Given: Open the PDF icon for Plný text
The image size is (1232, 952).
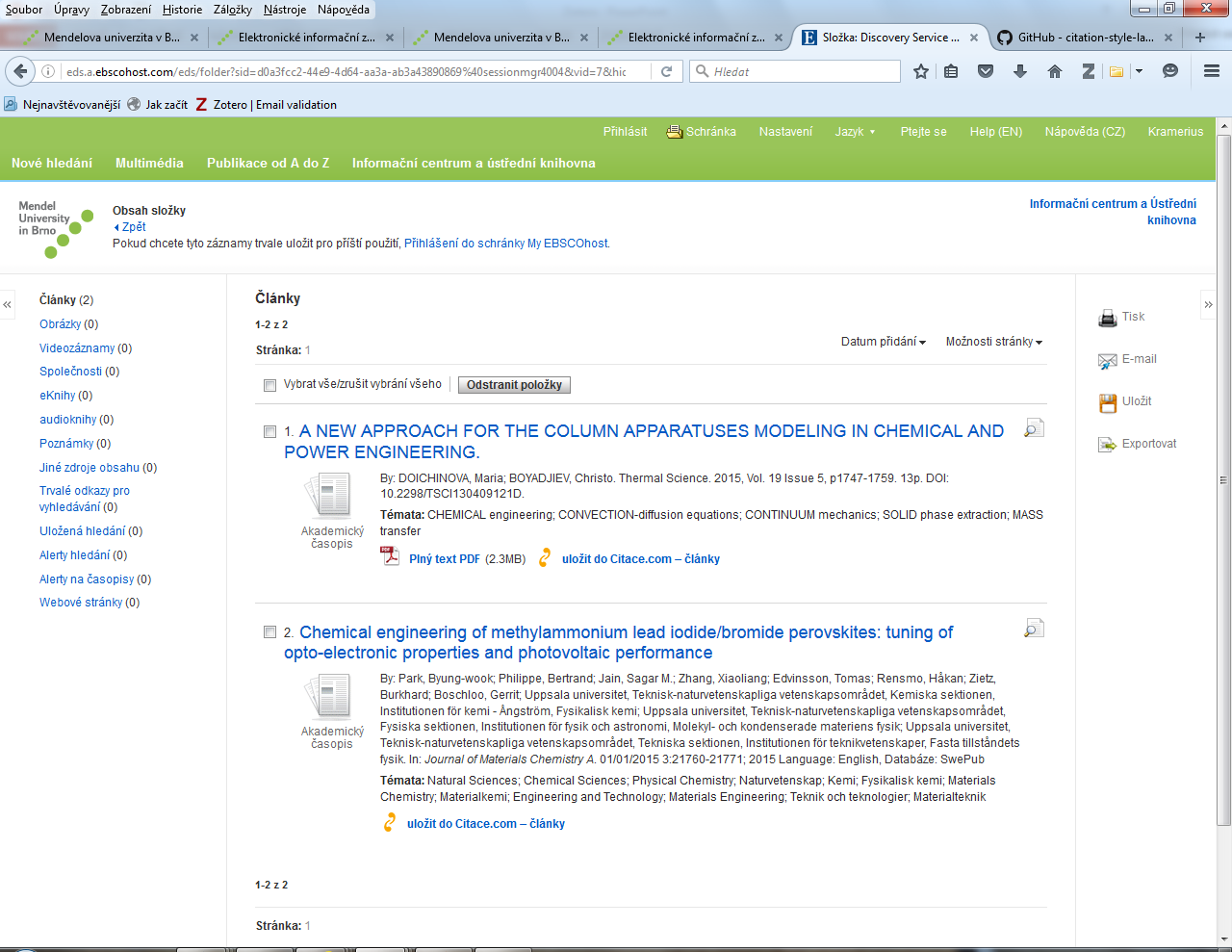Looking at the screenshot, I should (390, 556).
